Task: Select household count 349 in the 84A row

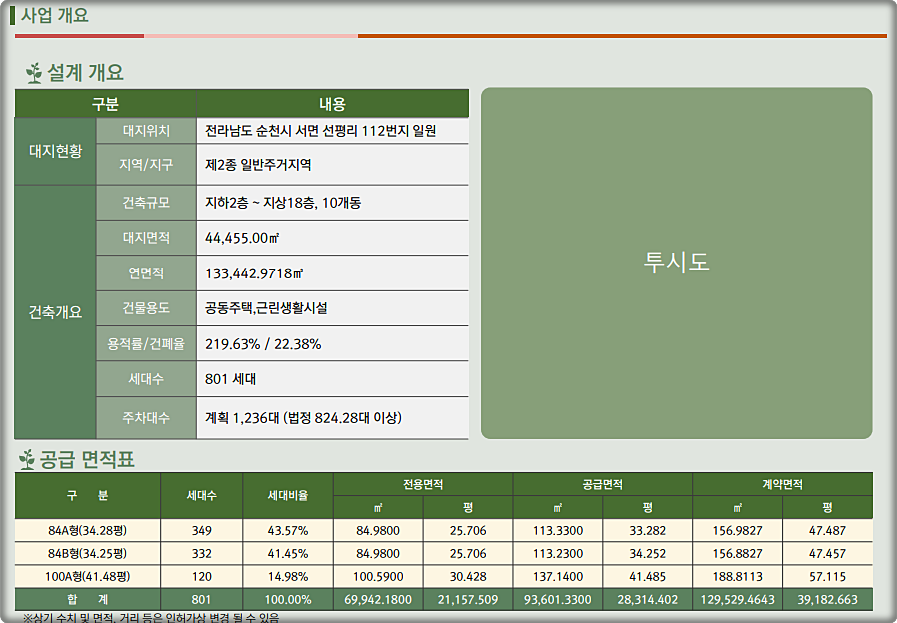Action: tap(202, 531)
